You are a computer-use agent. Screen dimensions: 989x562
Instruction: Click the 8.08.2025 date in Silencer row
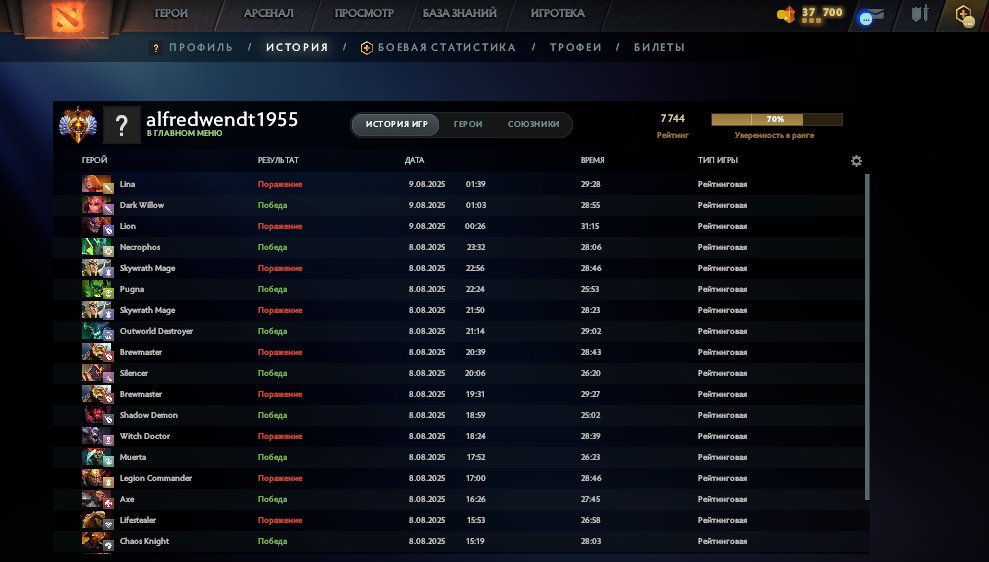point(427,373)
